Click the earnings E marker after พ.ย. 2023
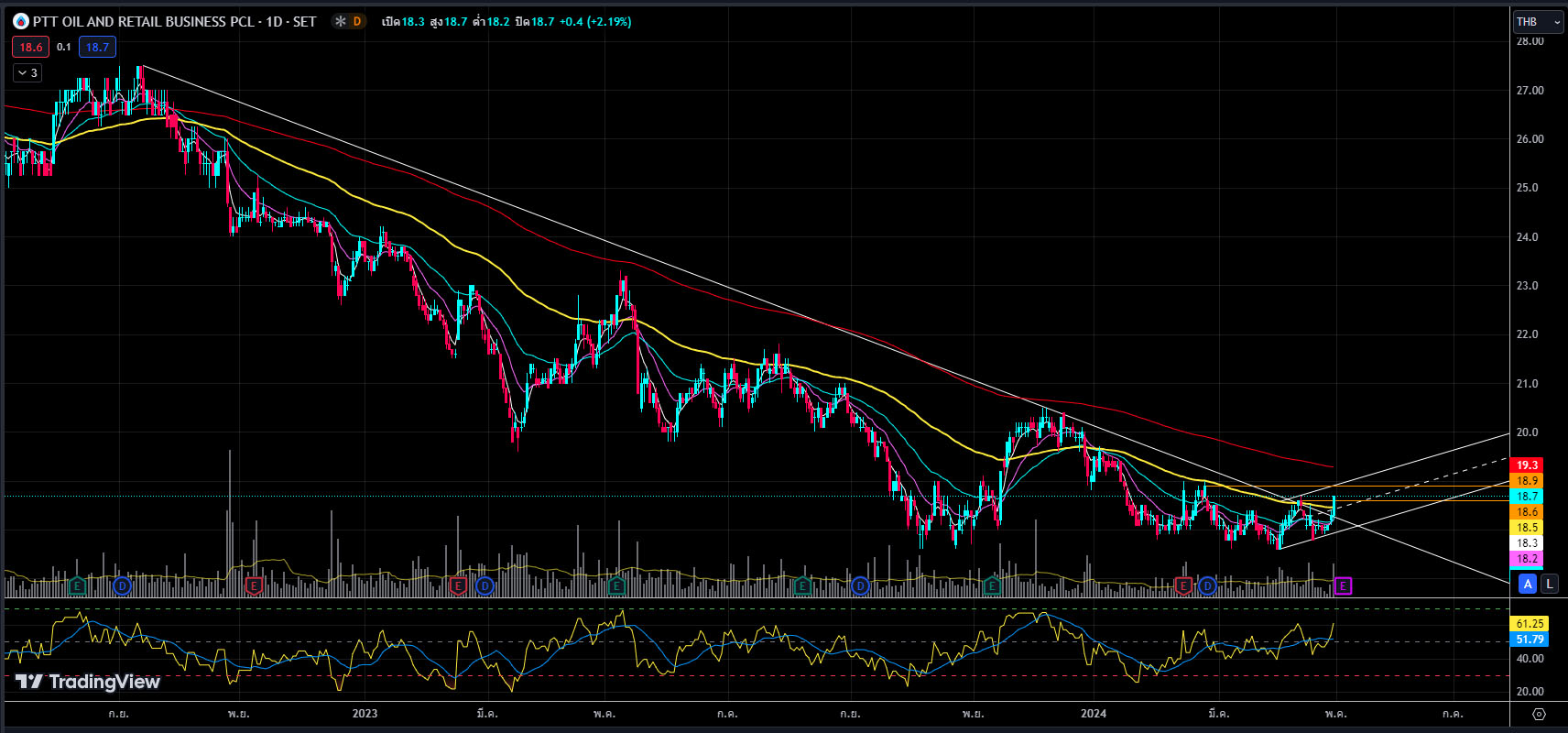The height and width of the screenshot is (733, 1568). (992, 585)
